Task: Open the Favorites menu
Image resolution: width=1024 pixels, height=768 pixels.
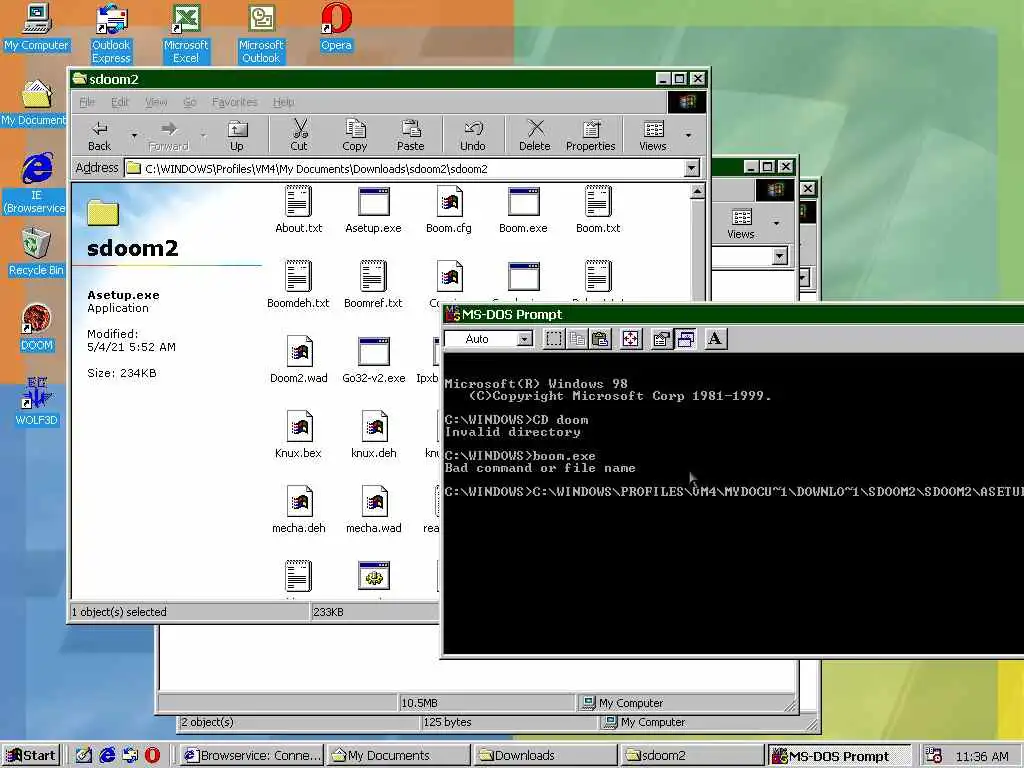Action: [x=234, y=102]
